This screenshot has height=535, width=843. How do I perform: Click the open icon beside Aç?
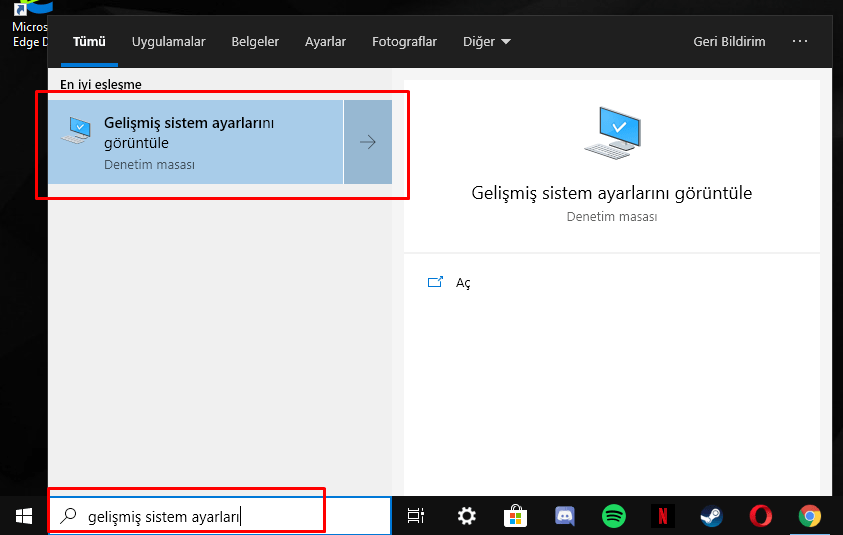coord(435,282)
